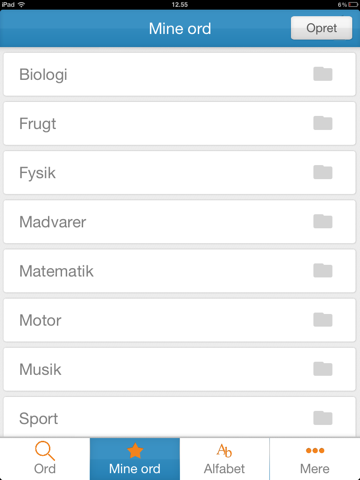Open the Madvarer list entry
360x480 pixels.
point(180,222)
